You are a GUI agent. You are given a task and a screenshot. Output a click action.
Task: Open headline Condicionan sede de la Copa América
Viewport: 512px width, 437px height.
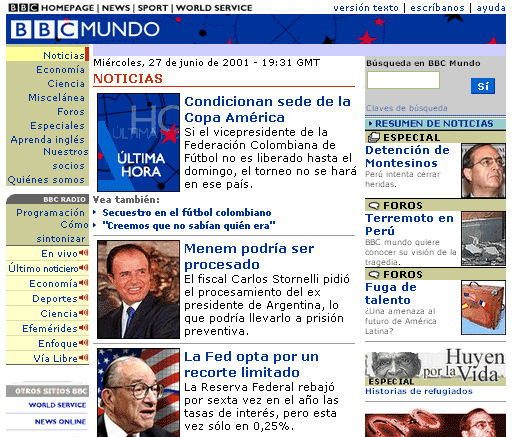(267, 109)
